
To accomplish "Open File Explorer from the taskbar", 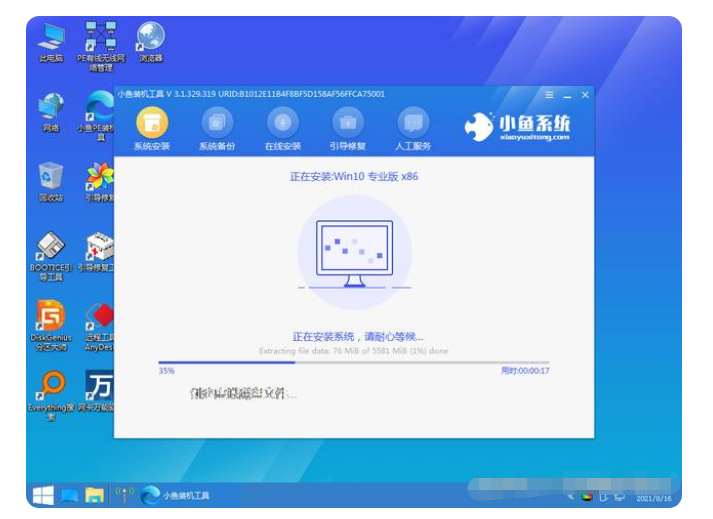I will coord(95,495).
